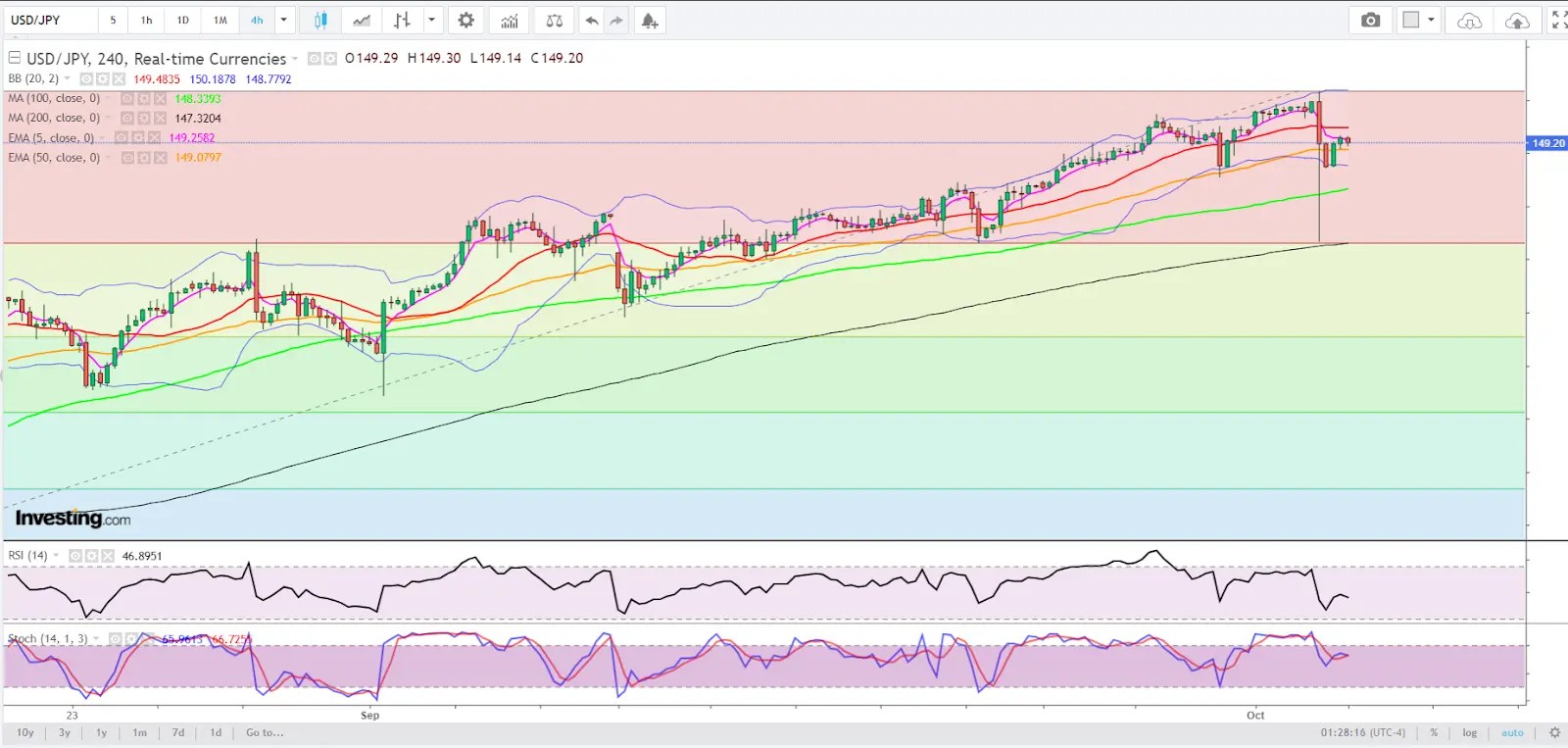
Task: Open the chart style dropdown arrow
Action: coord(431,21)
